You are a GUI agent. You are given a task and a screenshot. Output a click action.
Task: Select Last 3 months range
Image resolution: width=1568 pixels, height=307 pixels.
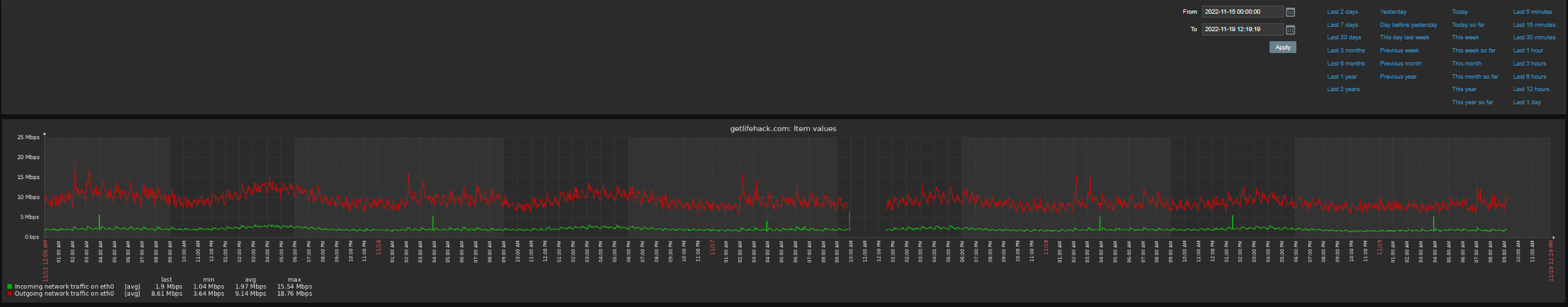[1346, 51]
